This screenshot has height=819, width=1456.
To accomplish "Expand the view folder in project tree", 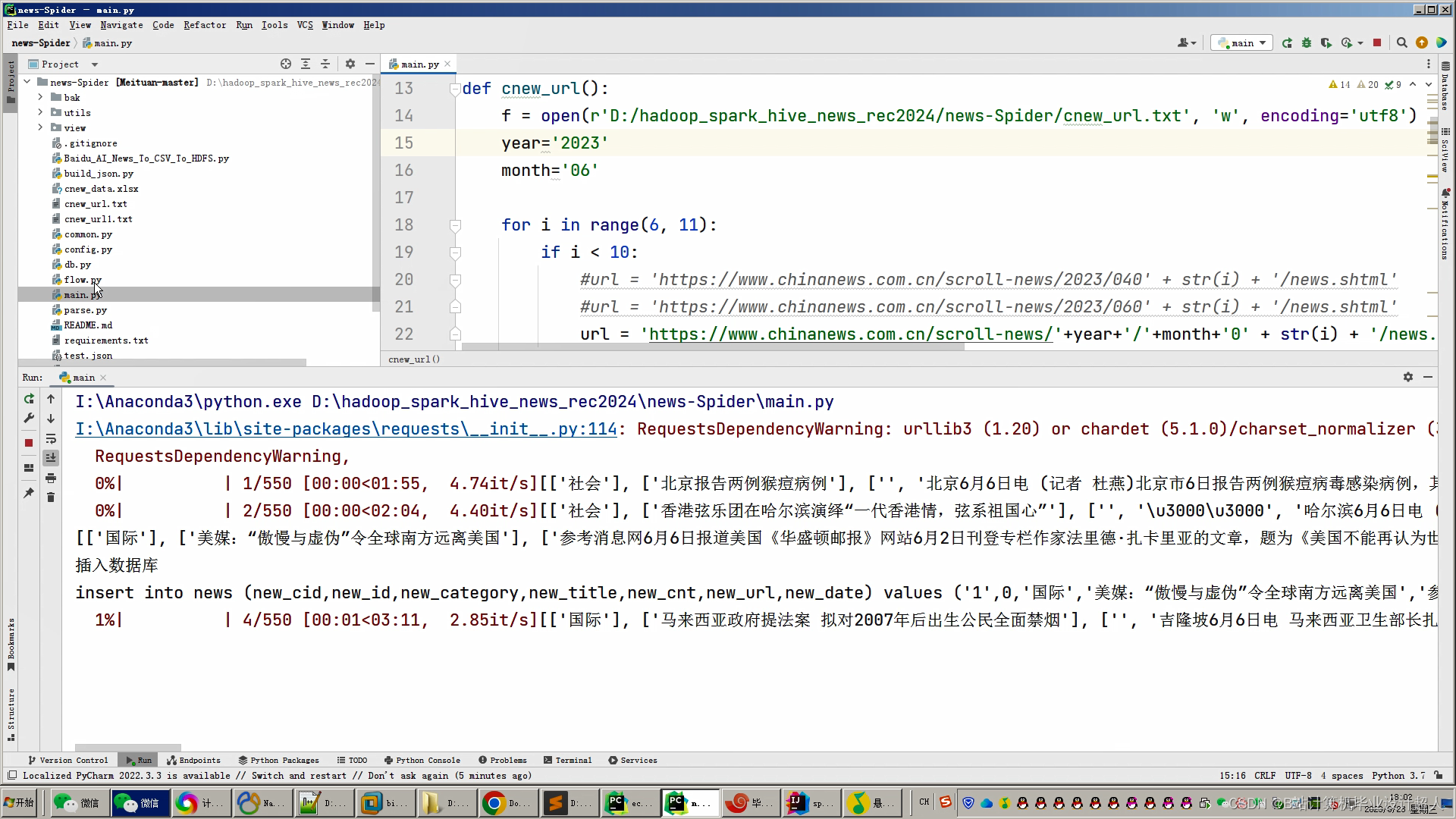I will tap(40, 128).
